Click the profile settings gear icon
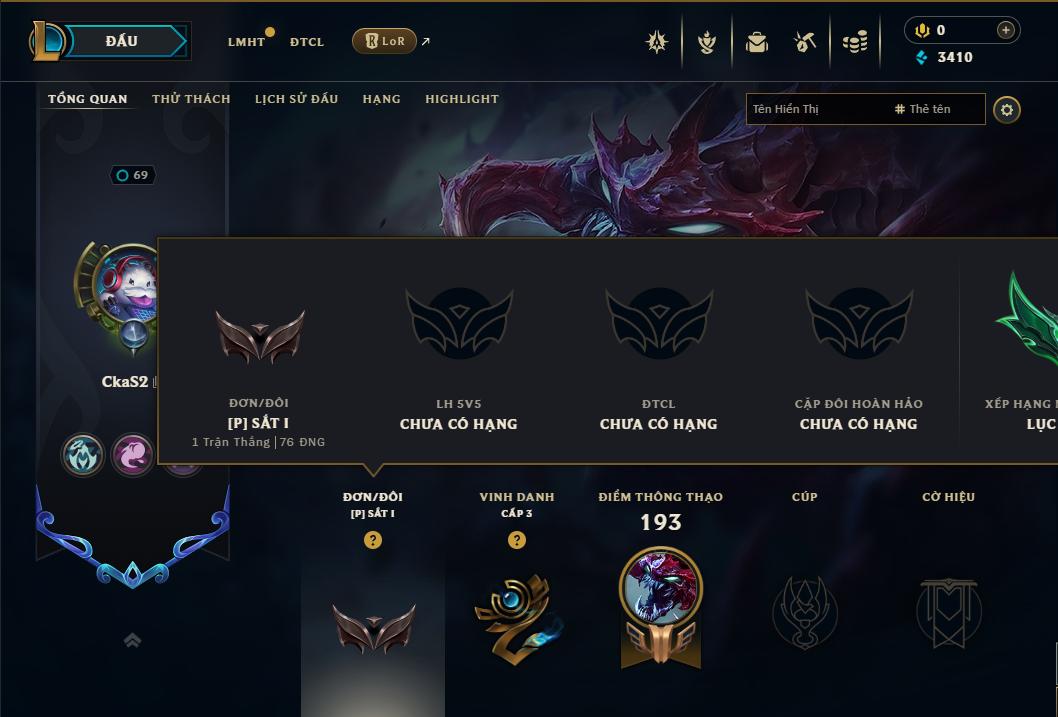Screen dimensions: 1058x717 coord(1007,110)
